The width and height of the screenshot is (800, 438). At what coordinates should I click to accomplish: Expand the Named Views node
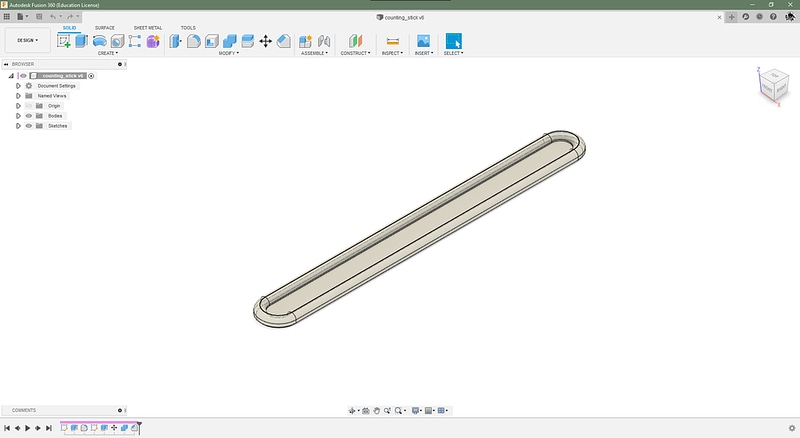click(x=18, y=96)
